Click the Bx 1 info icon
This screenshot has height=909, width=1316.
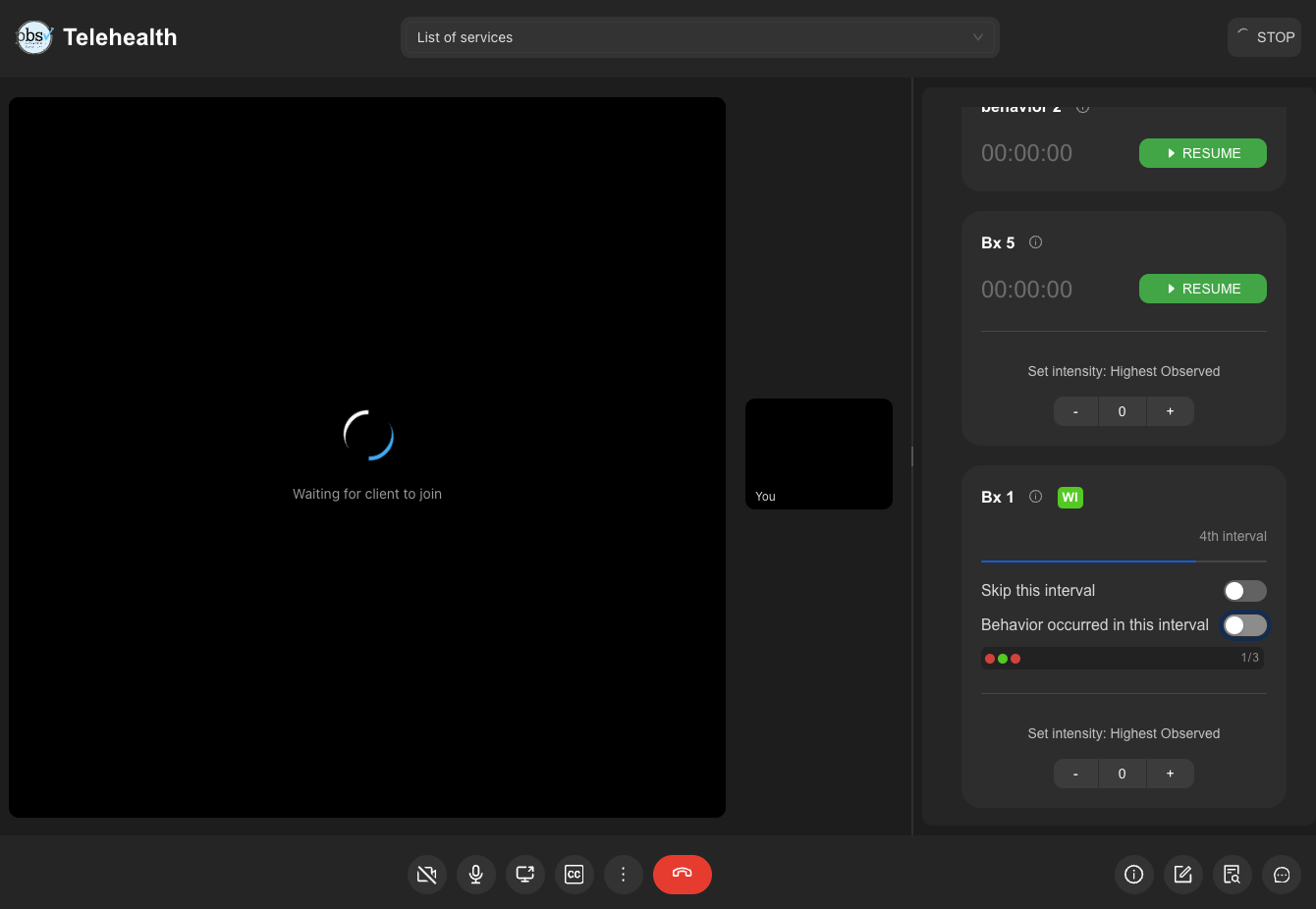[x=1035, y=497]
